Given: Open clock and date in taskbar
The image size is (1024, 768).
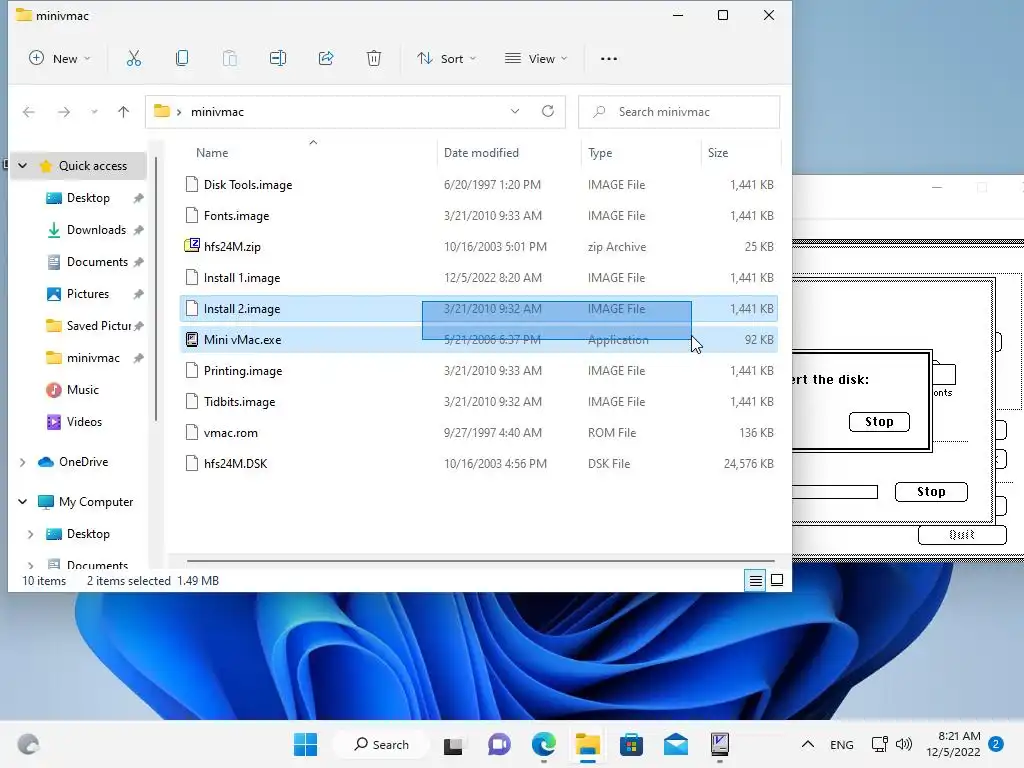Looking at the screenshot, I should 953,744.
